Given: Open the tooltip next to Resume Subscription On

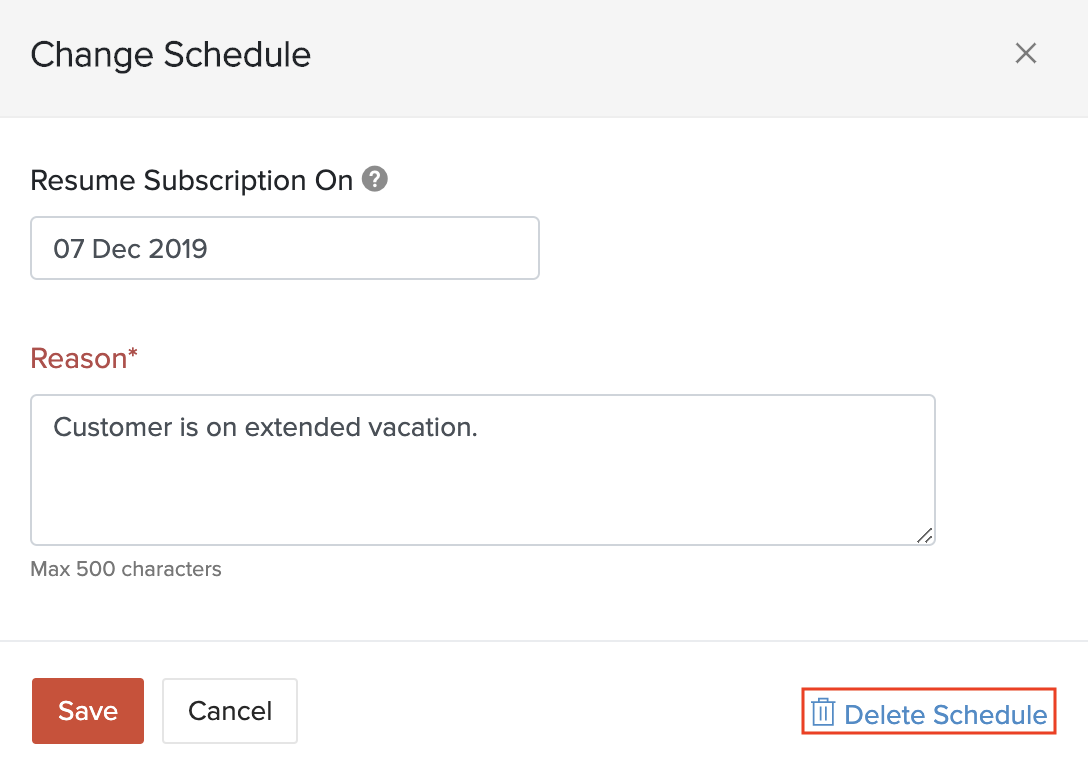Looking at the screenshot, I should 374,180.
